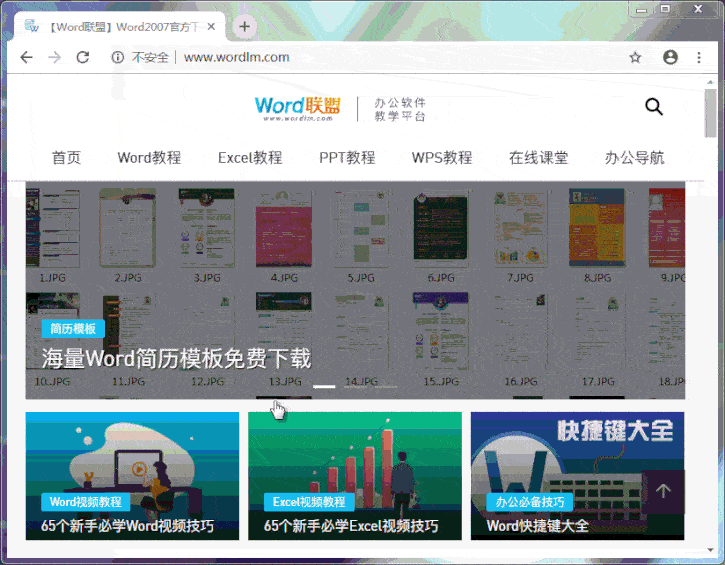The width and height of the screenshot is (725, 565).
Task: Maximize the browser window
Action: click(665, 9)
